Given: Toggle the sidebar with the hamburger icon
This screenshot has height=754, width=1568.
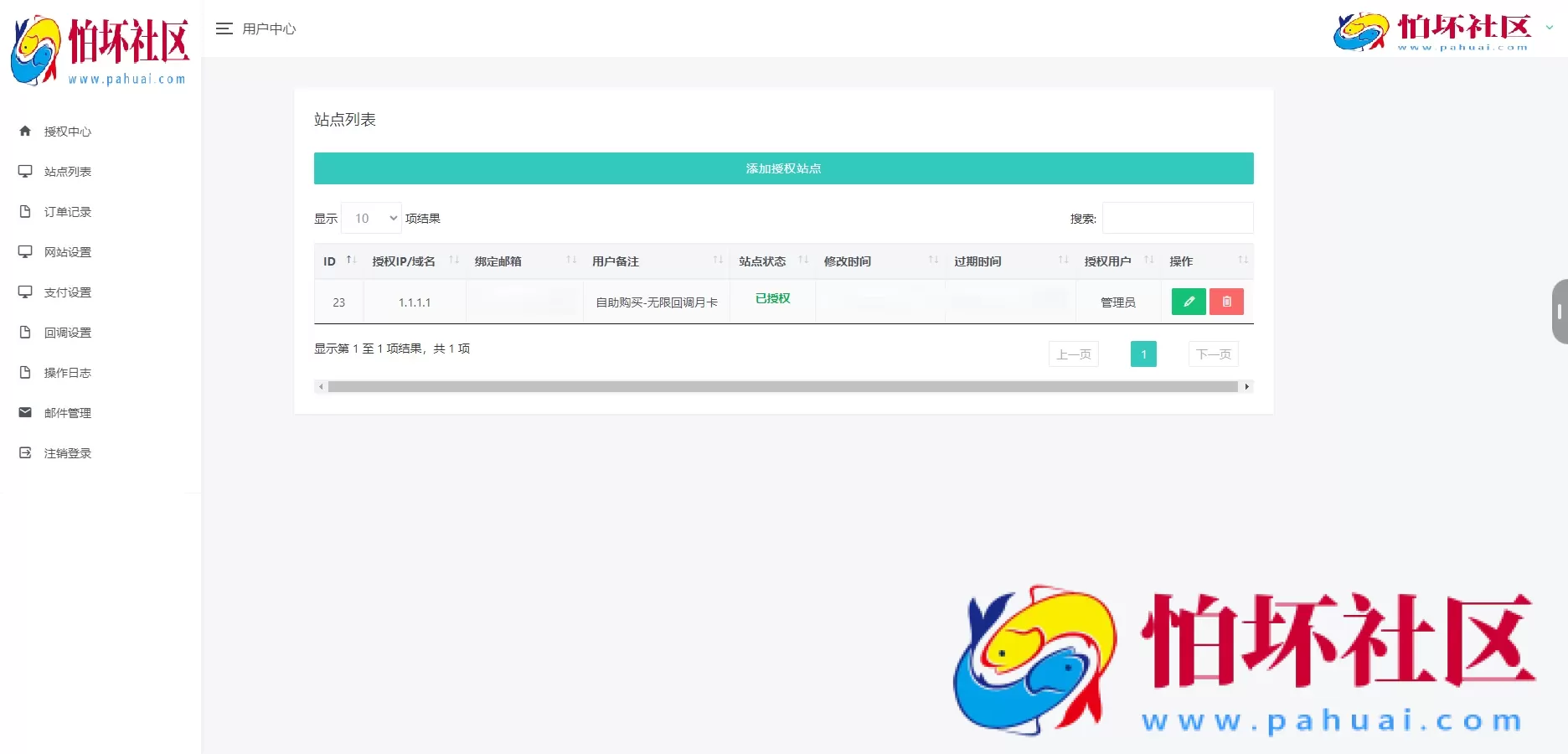Looking at the screenshot, I should (x=224, y=28).
